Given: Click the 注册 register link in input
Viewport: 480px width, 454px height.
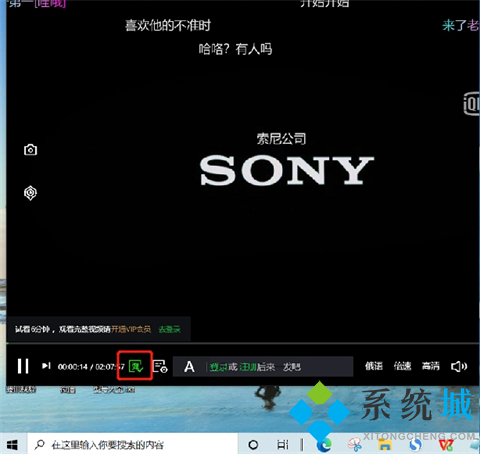Looking at the screenshot, I should point(248,367).
